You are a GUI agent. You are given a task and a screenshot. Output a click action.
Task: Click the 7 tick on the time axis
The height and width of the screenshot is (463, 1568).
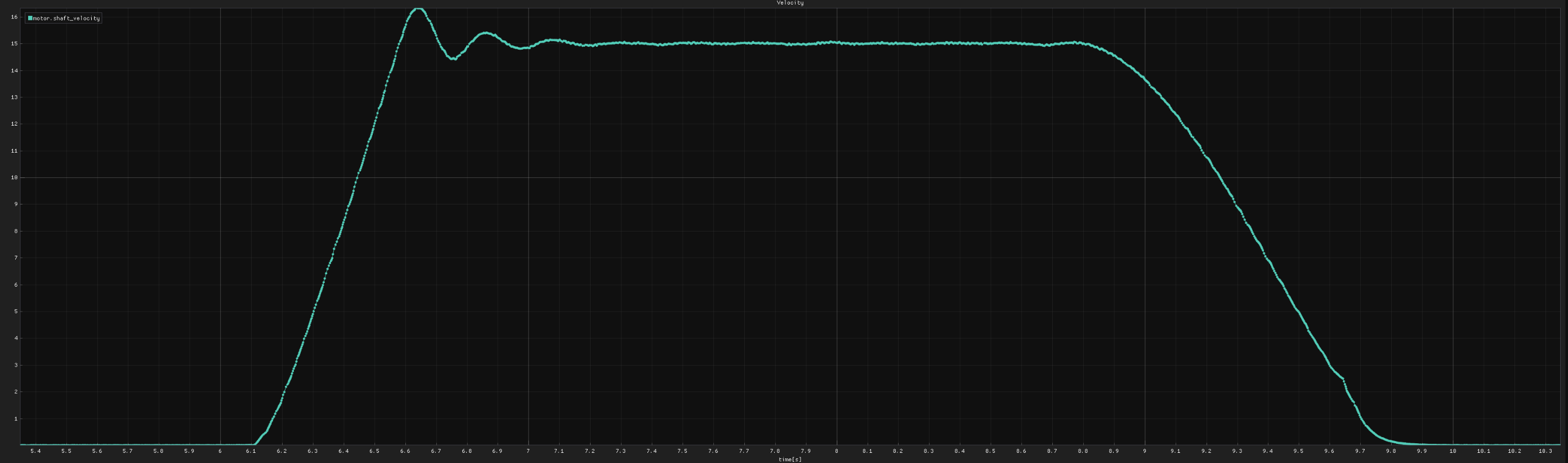pos(528,451)
